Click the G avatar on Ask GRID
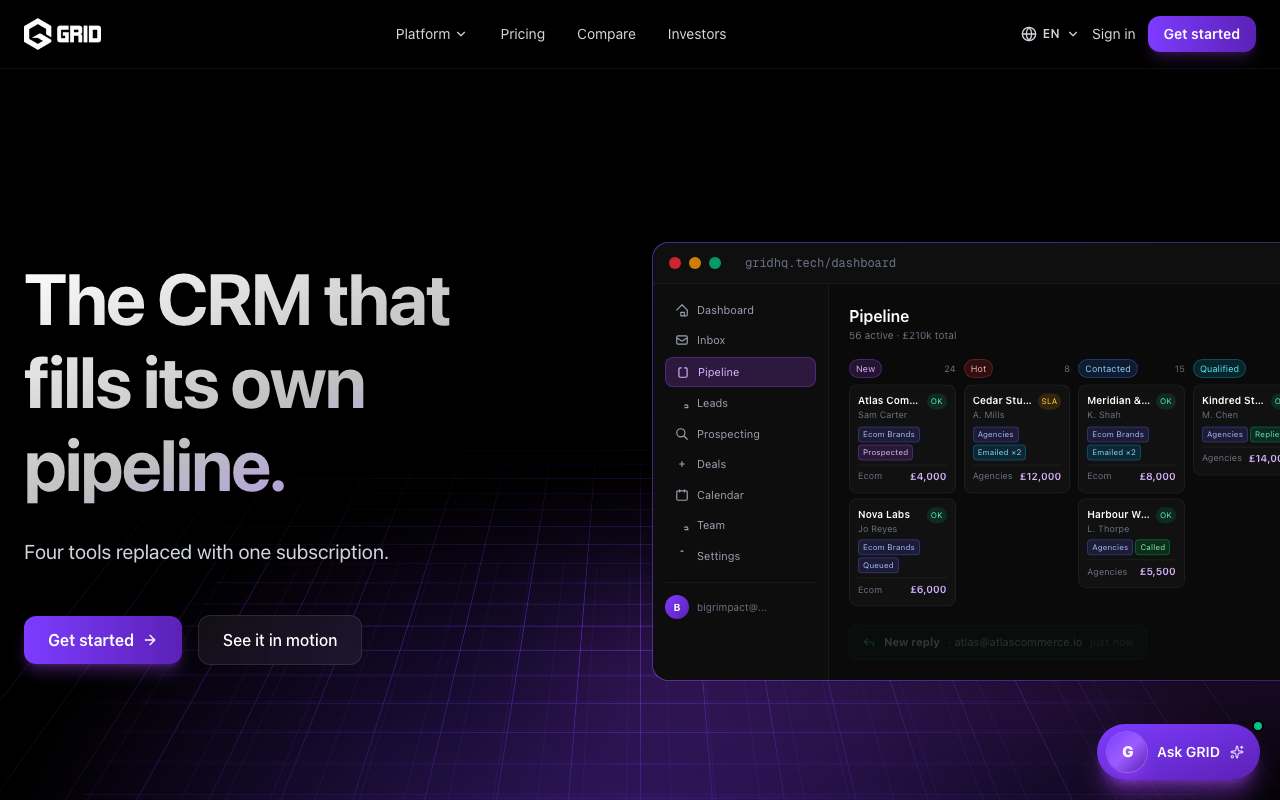 tap(1128, 752)
